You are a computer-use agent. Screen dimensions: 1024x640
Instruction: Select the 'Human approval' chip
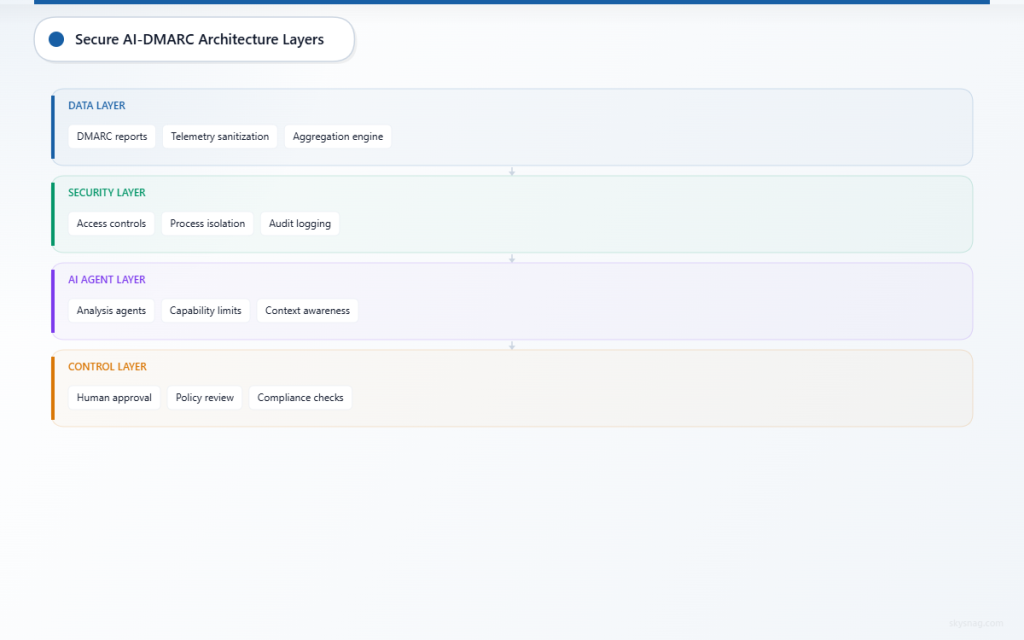pos(114,398)
